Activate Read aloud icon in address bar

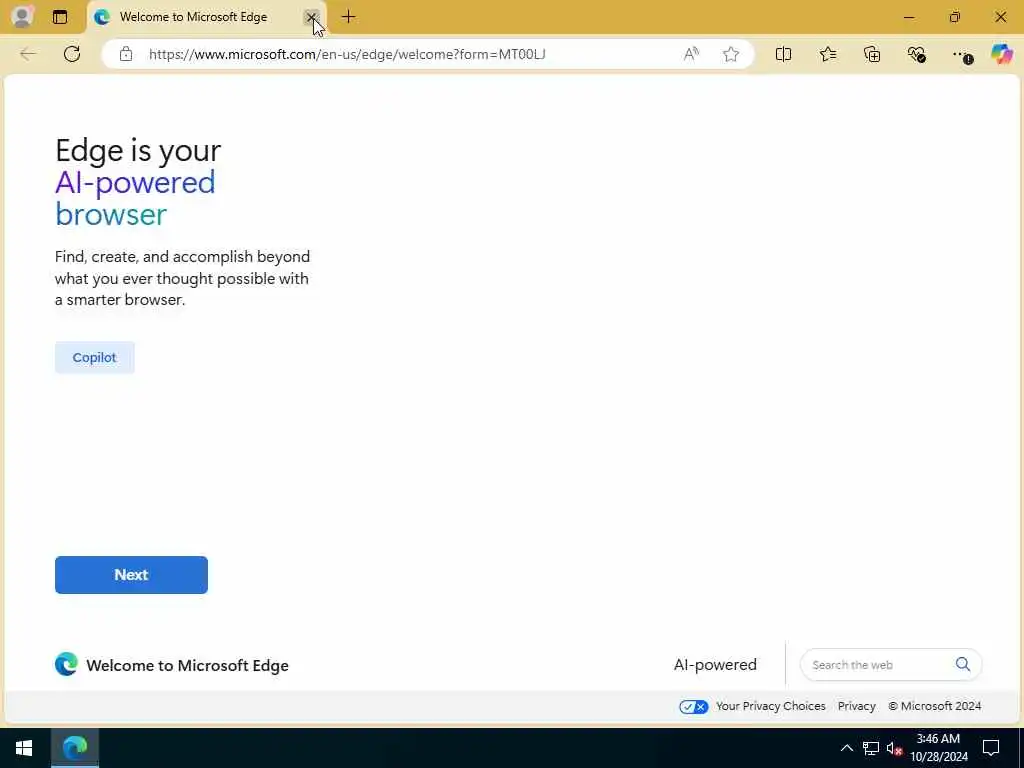tap(691, 54)
